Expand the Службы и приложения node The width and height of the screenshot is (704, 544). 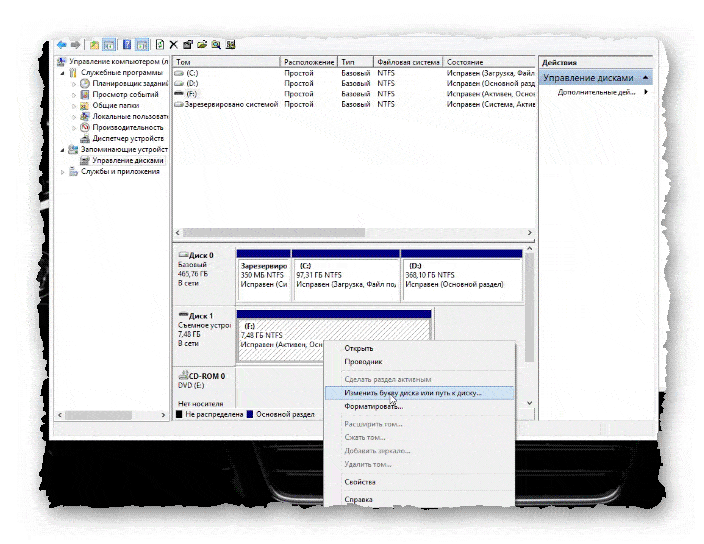click(62, 171)
